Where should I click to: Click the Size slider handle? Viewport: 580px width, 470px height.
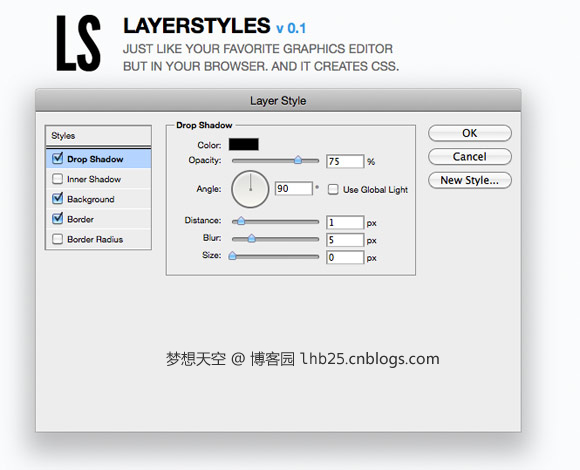[232, 256]
